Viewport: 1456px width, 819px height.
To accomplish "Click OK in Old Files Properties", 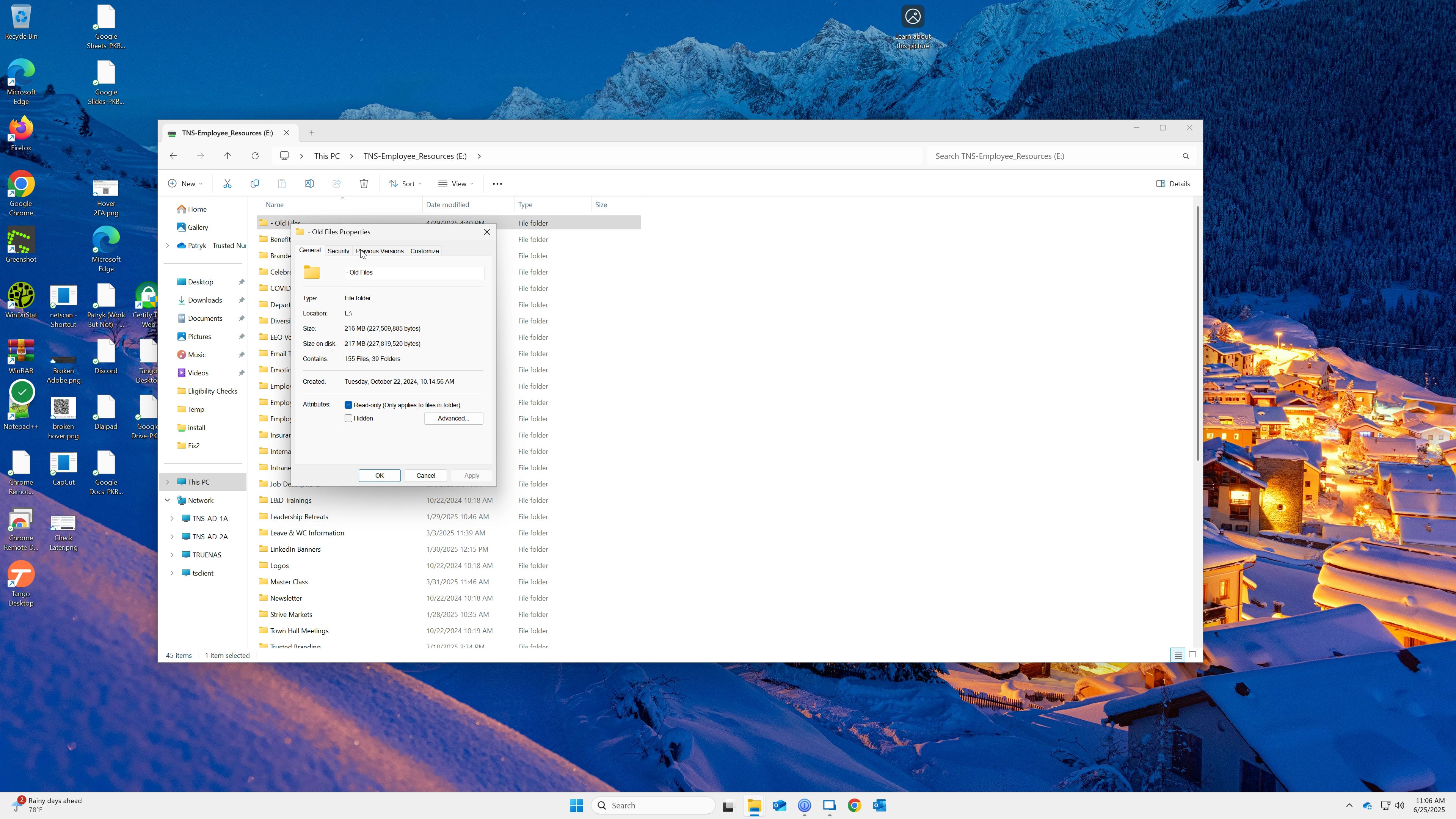I will (379, 476).
